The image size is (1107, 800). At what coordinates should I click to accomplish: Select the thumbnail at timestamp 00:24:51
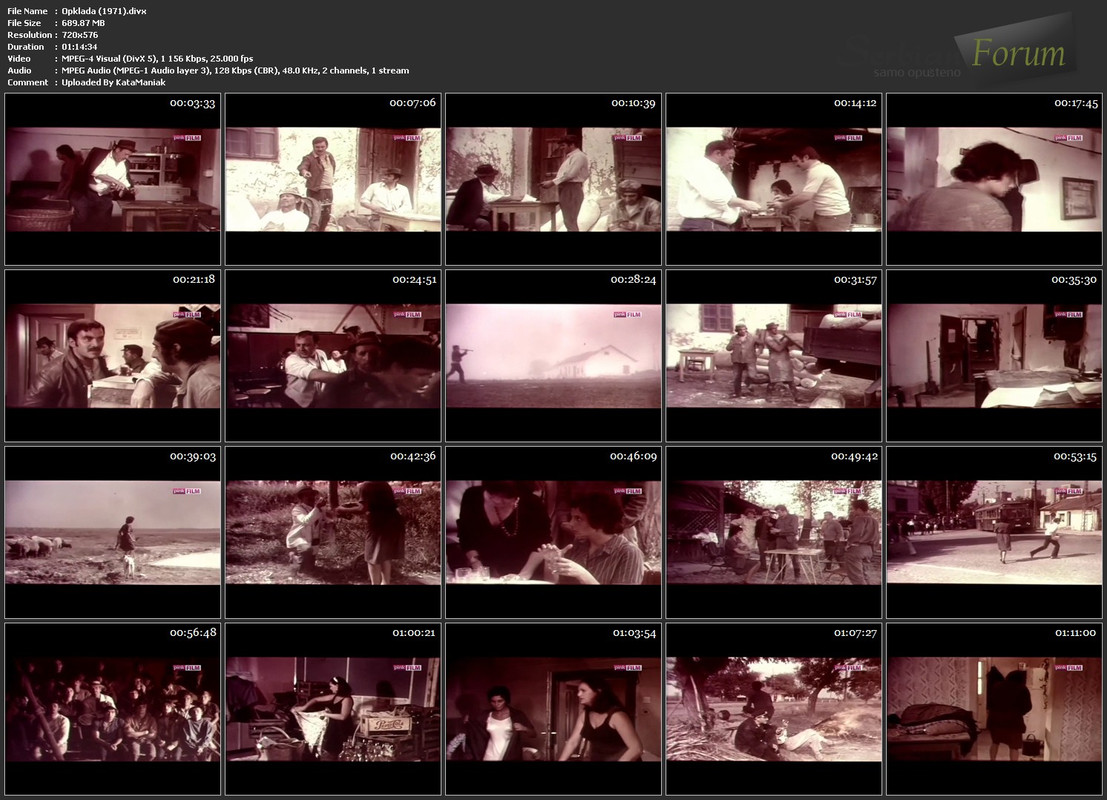333,356
